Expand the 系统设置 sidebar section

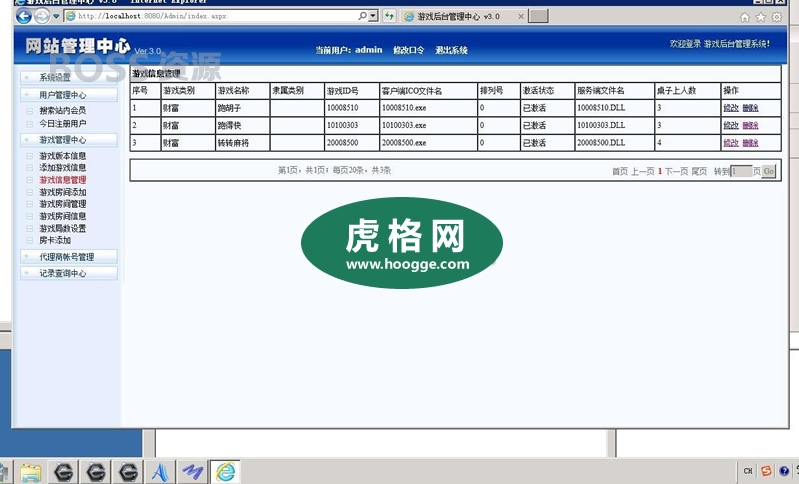tap(69, 77)
